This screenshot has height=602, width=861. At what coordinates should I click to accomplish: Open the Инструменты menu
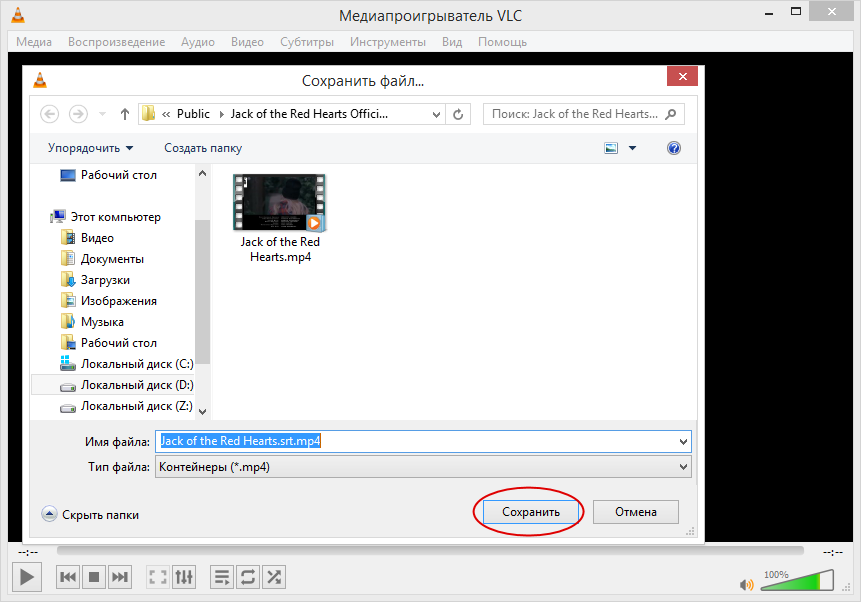[x=387, y=42]
